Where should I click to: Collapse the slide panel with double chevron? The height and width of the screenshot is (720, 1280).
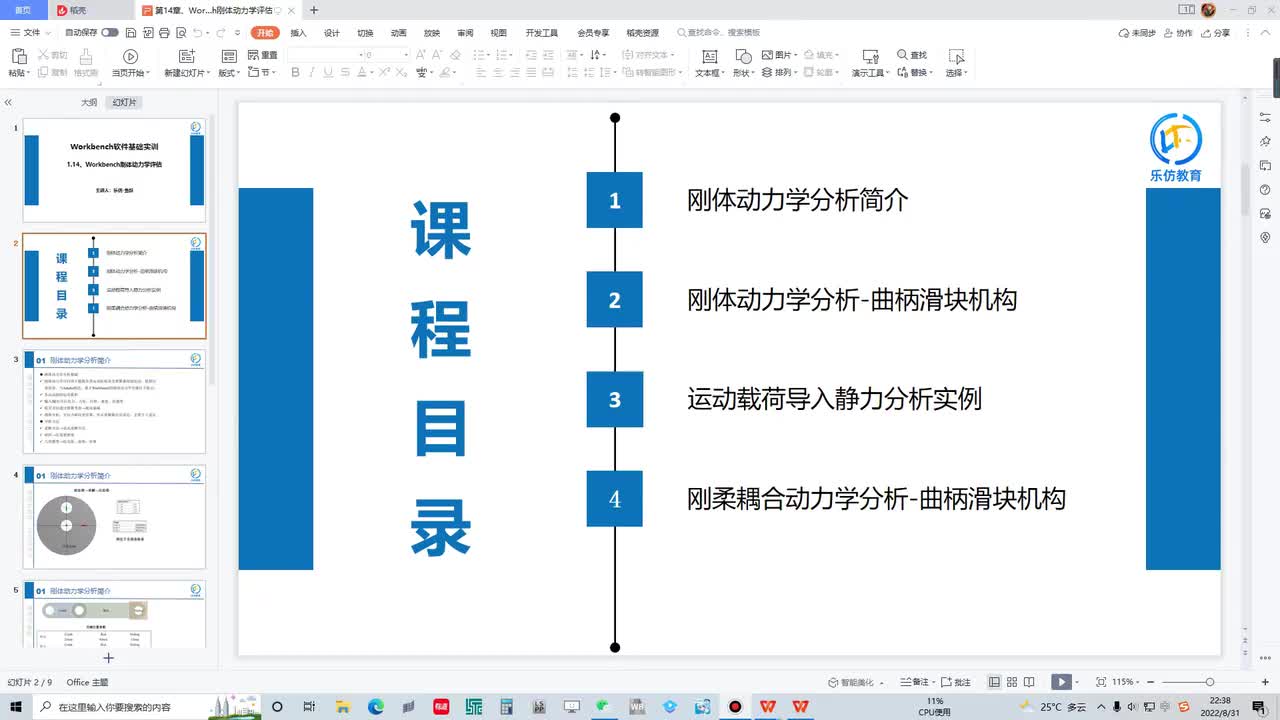[x=8, y=102]
